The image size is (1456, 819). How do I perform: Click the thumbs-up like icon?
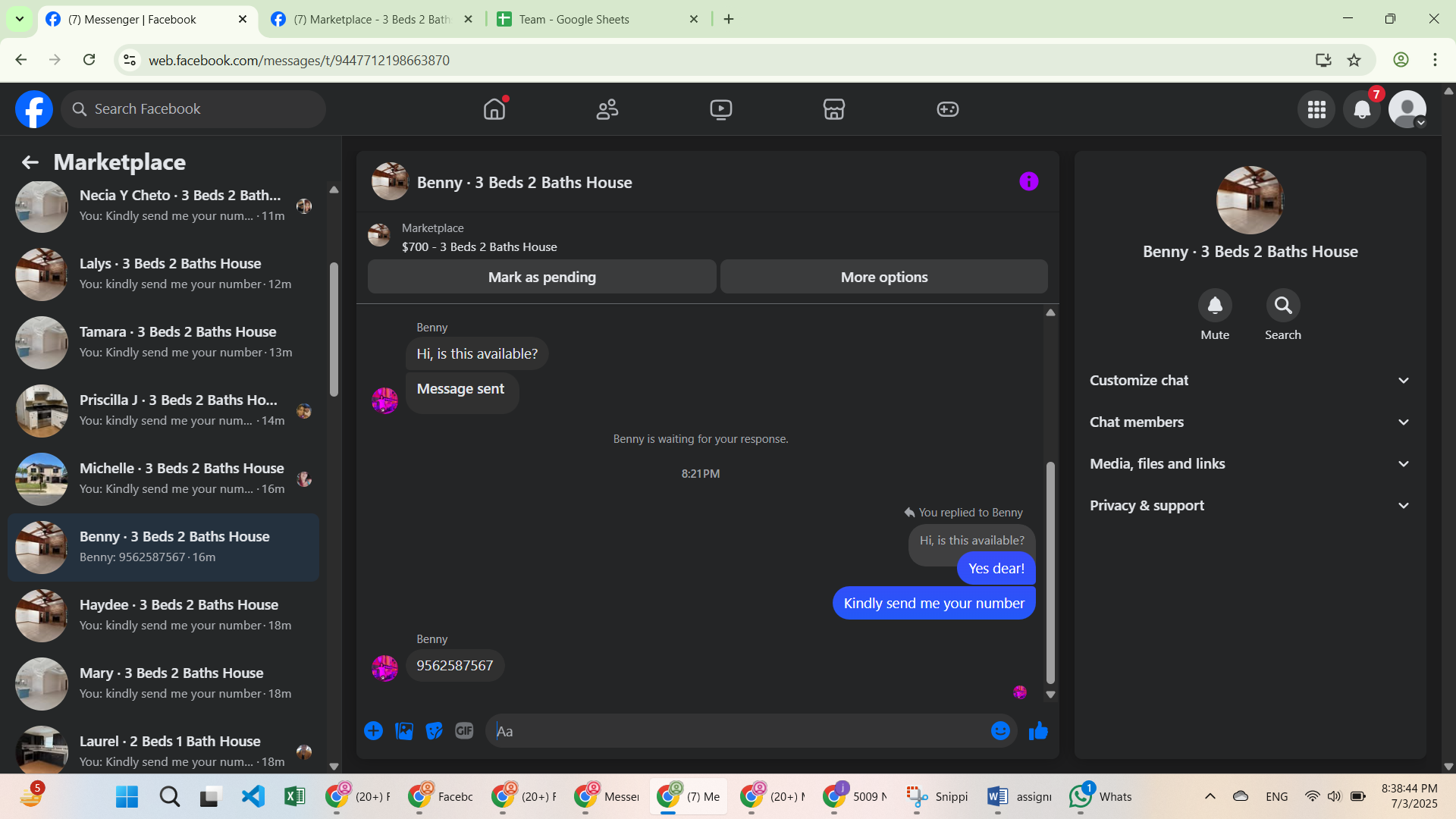point(1038,731)
